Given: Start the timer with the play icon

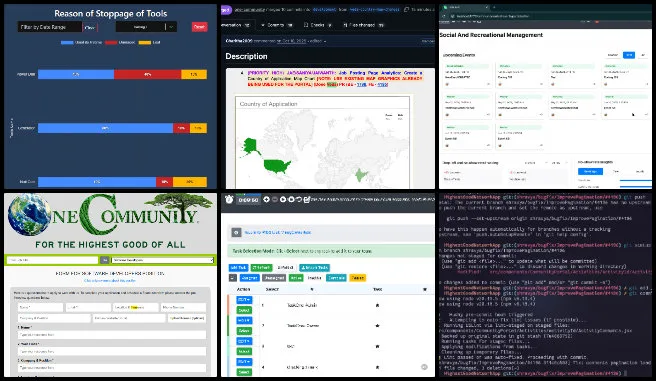Looking at the screenshot, I should pyautogui.click(x=283, y=199).
